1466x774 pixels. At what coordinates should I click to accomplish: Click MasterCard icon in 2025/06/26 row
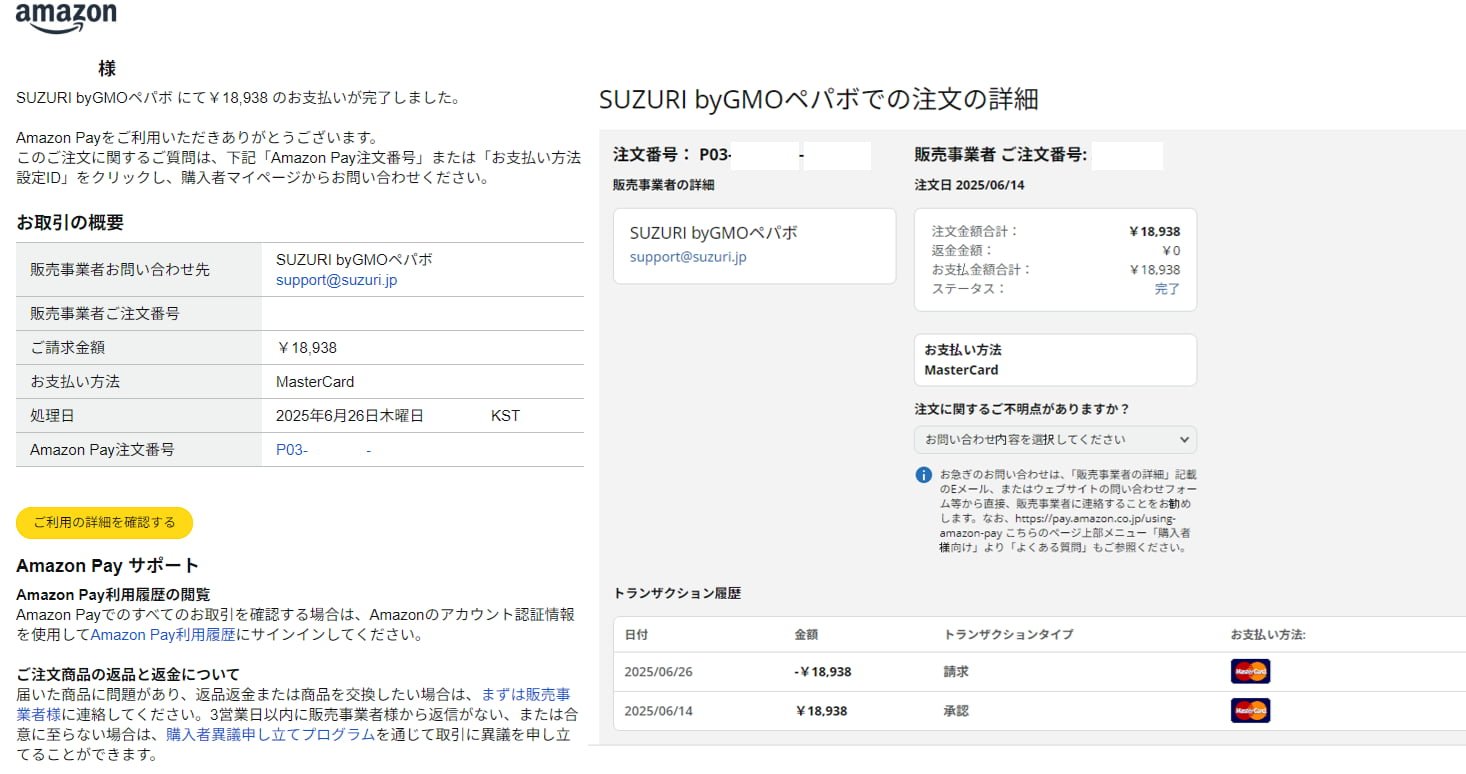[x=1250, y=671]
